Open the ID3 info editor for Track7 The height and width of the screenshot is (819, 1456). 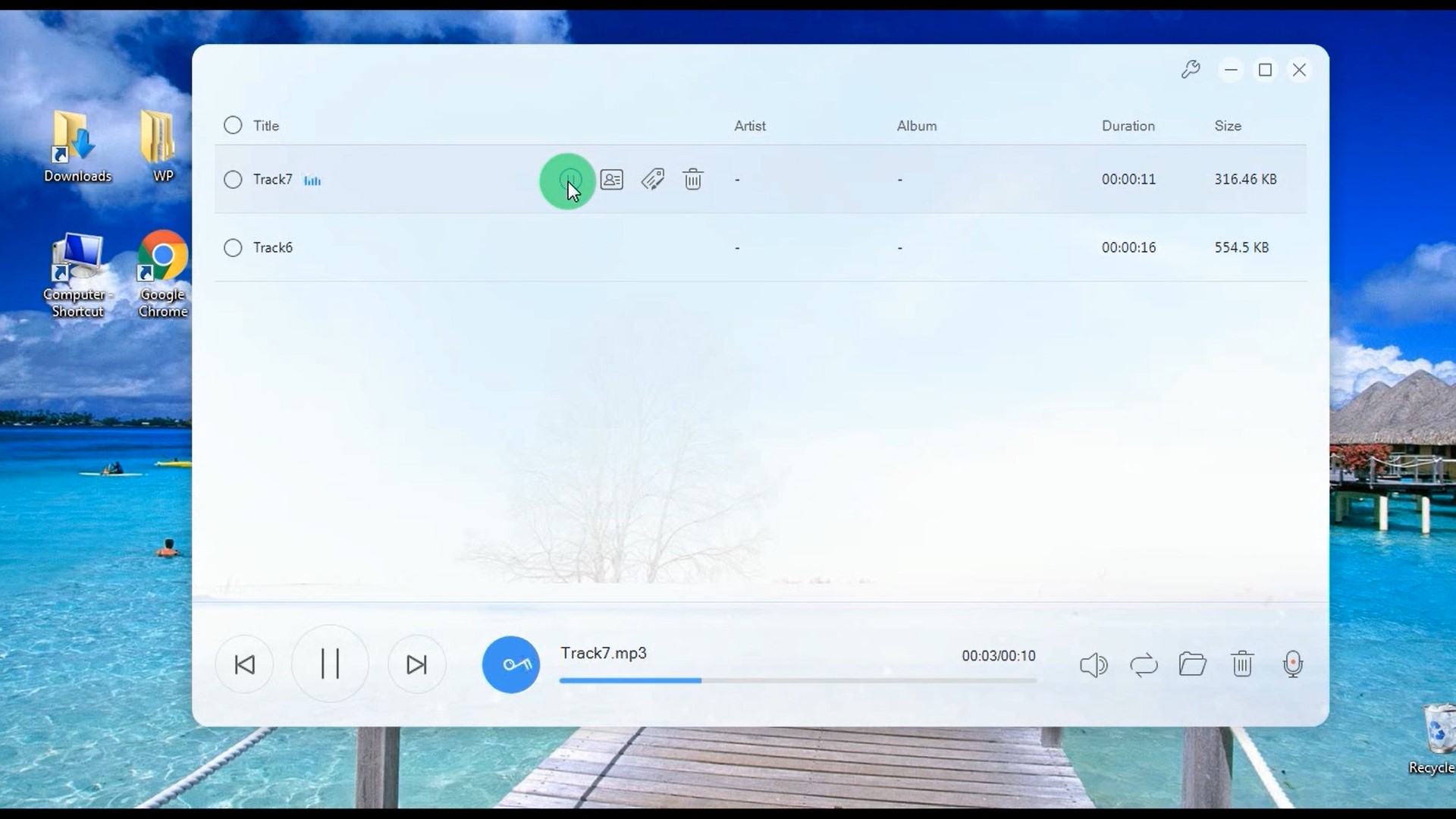pos(611,180)
